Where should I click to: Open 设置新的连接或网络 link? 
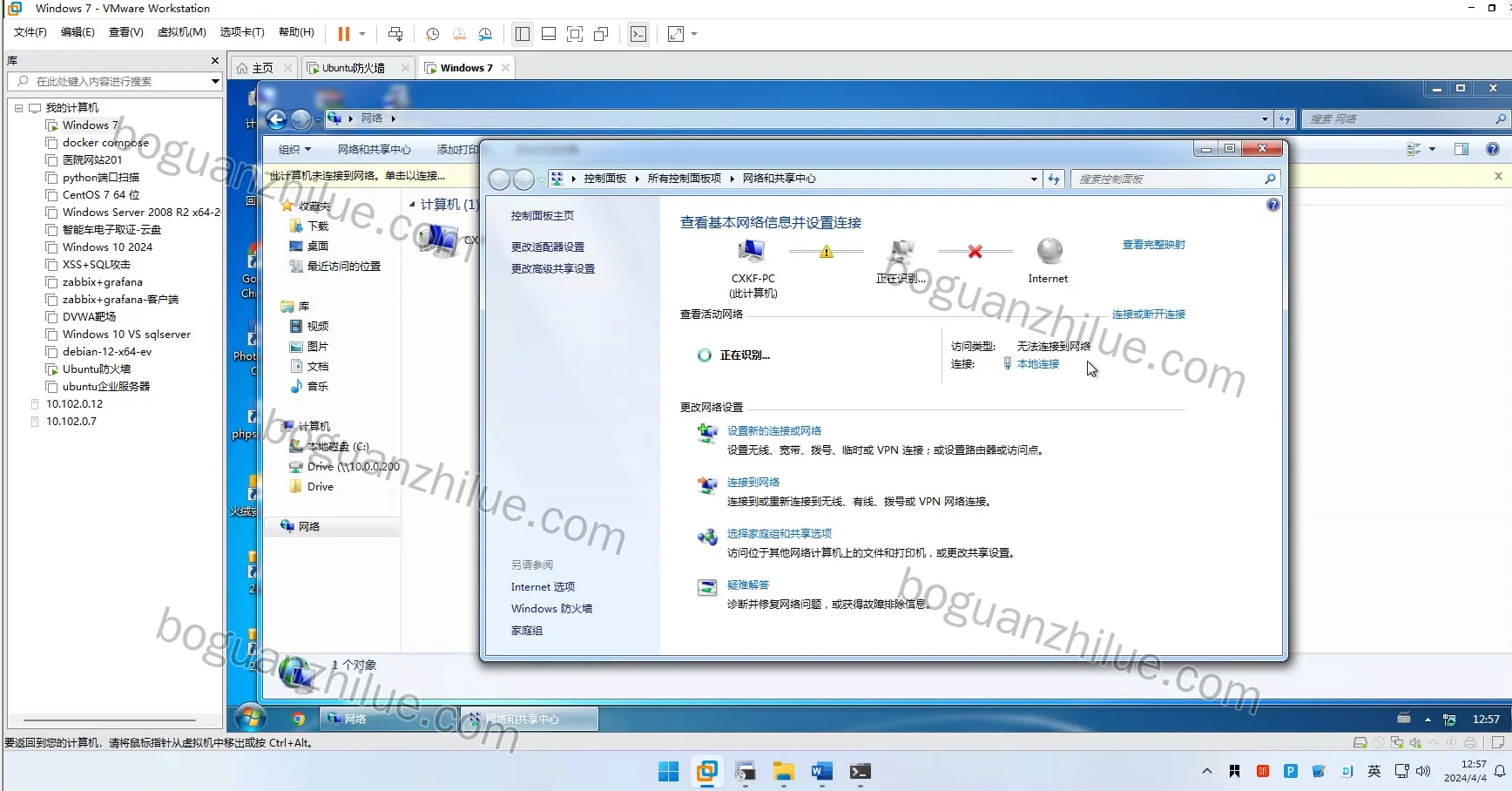(773, 431)
